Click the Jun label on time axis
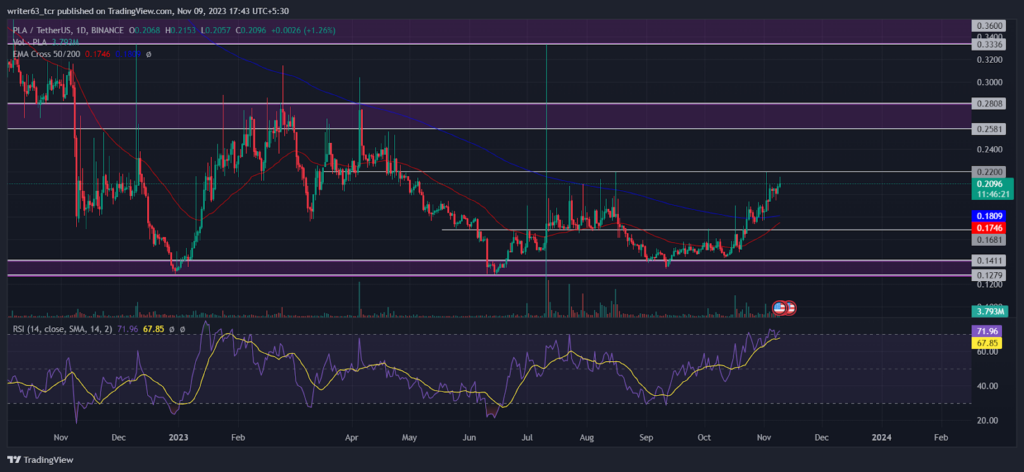Image resolution: width=1024 pixels, height=472 pixels. (x=469, y=439)
